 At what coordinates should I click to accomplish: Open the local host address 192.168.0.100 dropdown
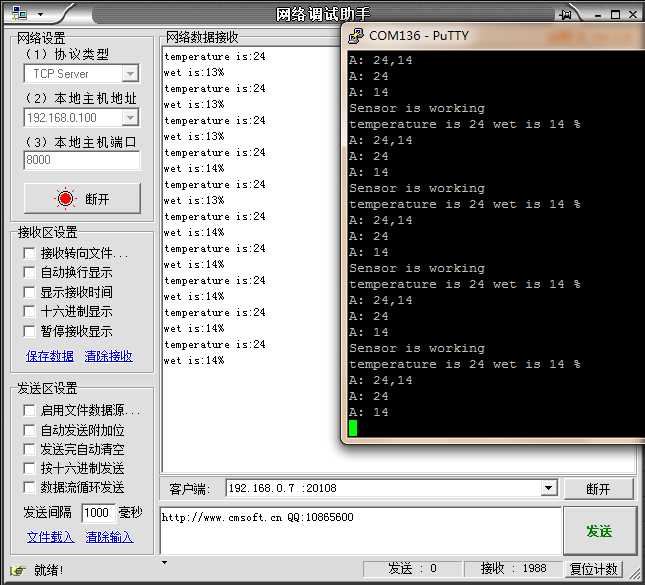pos(130,118)
